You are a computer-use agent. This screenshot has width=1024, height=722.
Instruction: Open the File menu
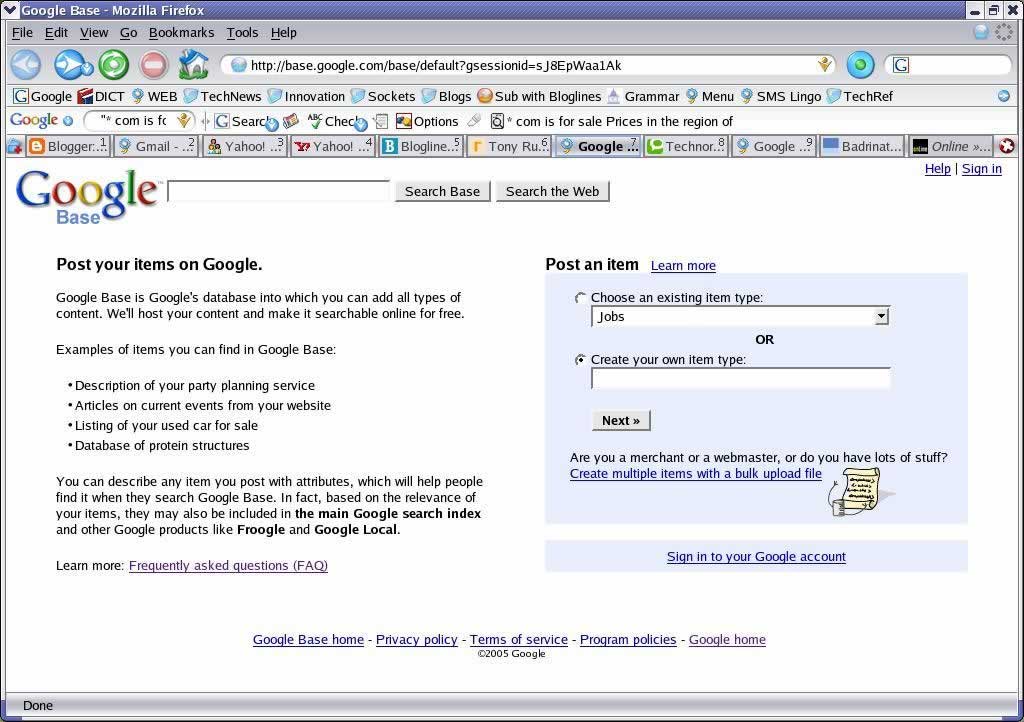[22, 33]
